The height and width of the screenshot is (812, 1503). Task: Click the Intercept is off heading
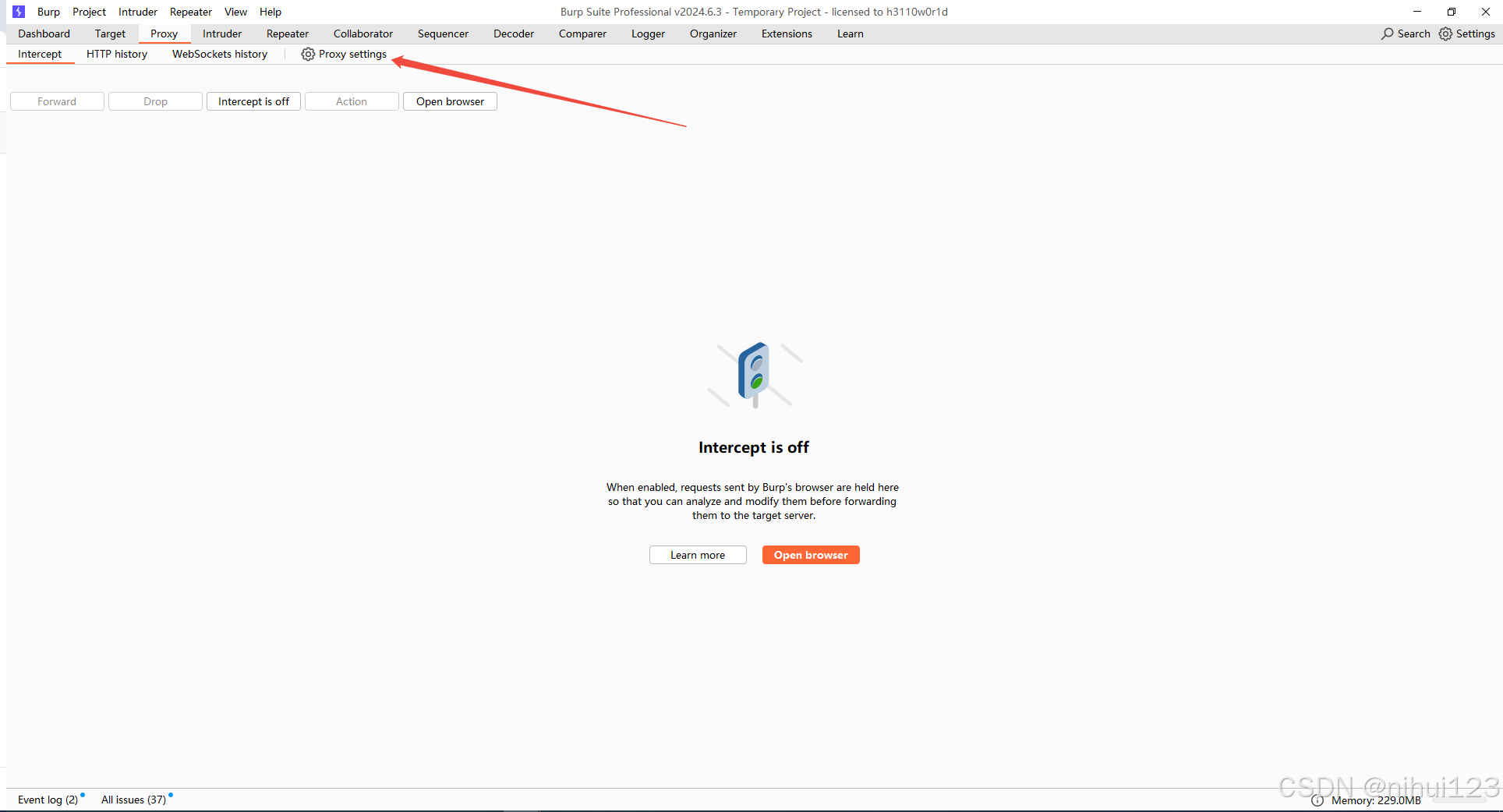coord(754,447)
